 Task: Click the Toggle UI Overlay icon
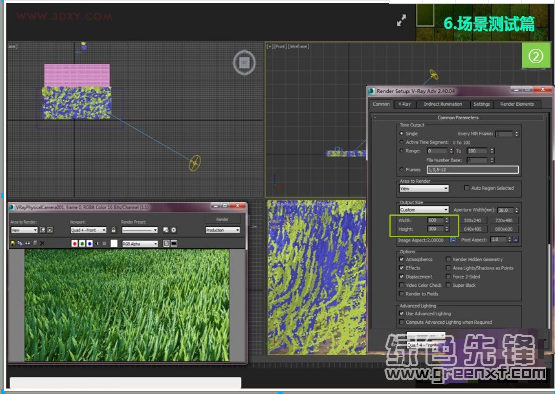166,244
